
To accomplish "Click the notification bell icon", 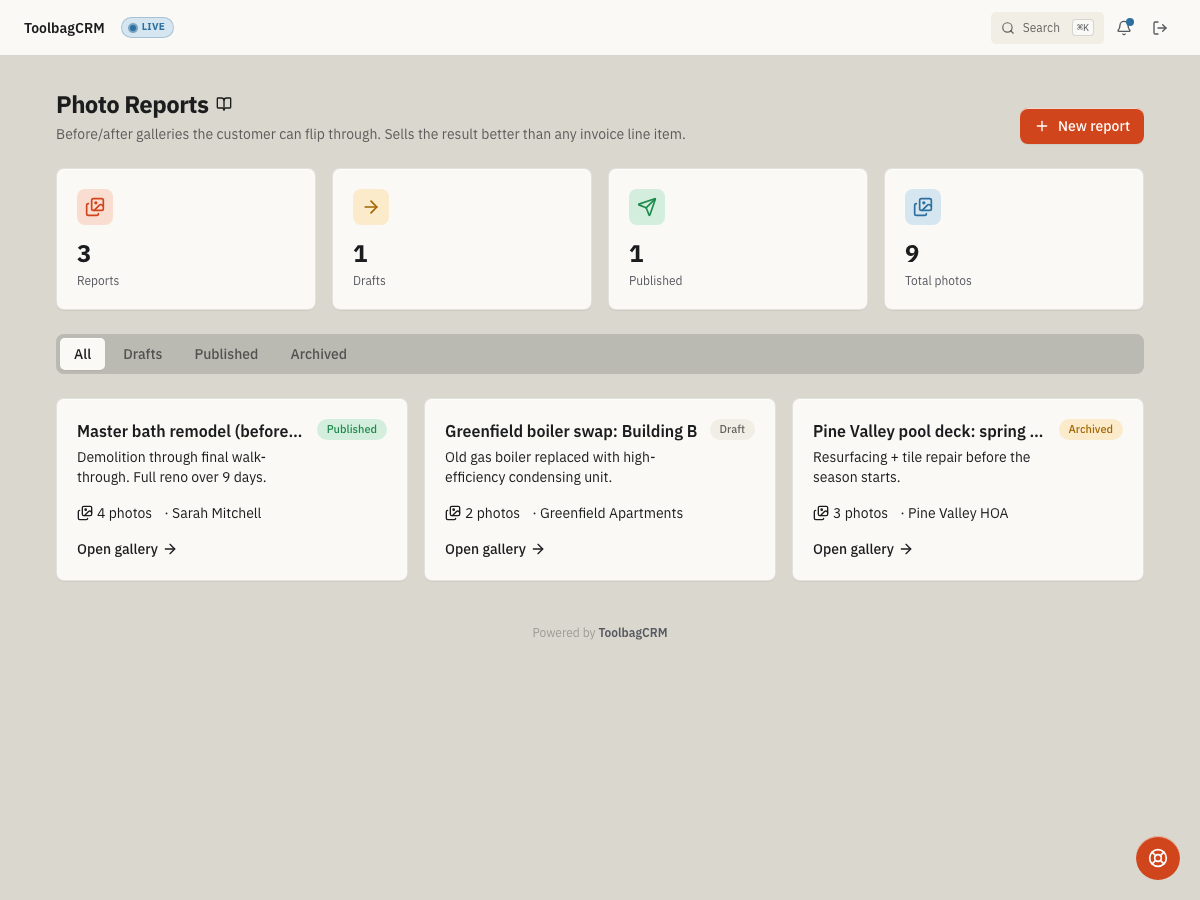I will (x=1124, y=28).
